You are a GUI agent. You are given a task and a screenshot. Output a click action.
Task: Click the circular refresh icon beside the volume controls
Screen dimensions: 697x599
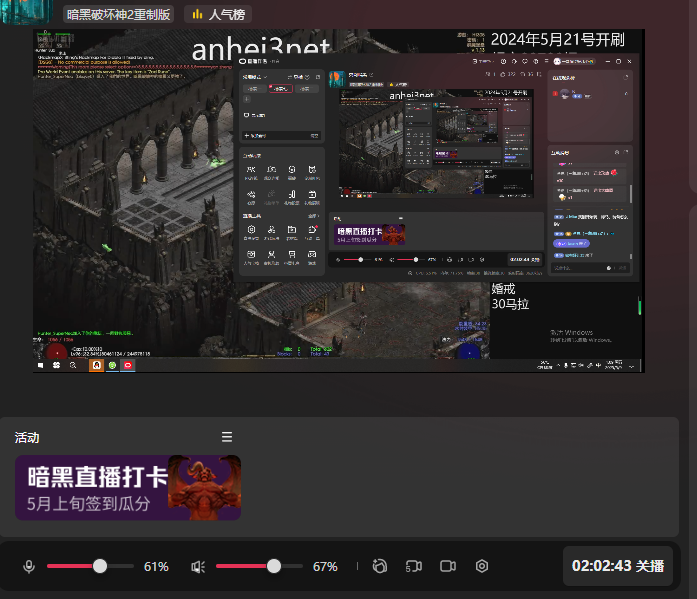click(x=380, y=566)
